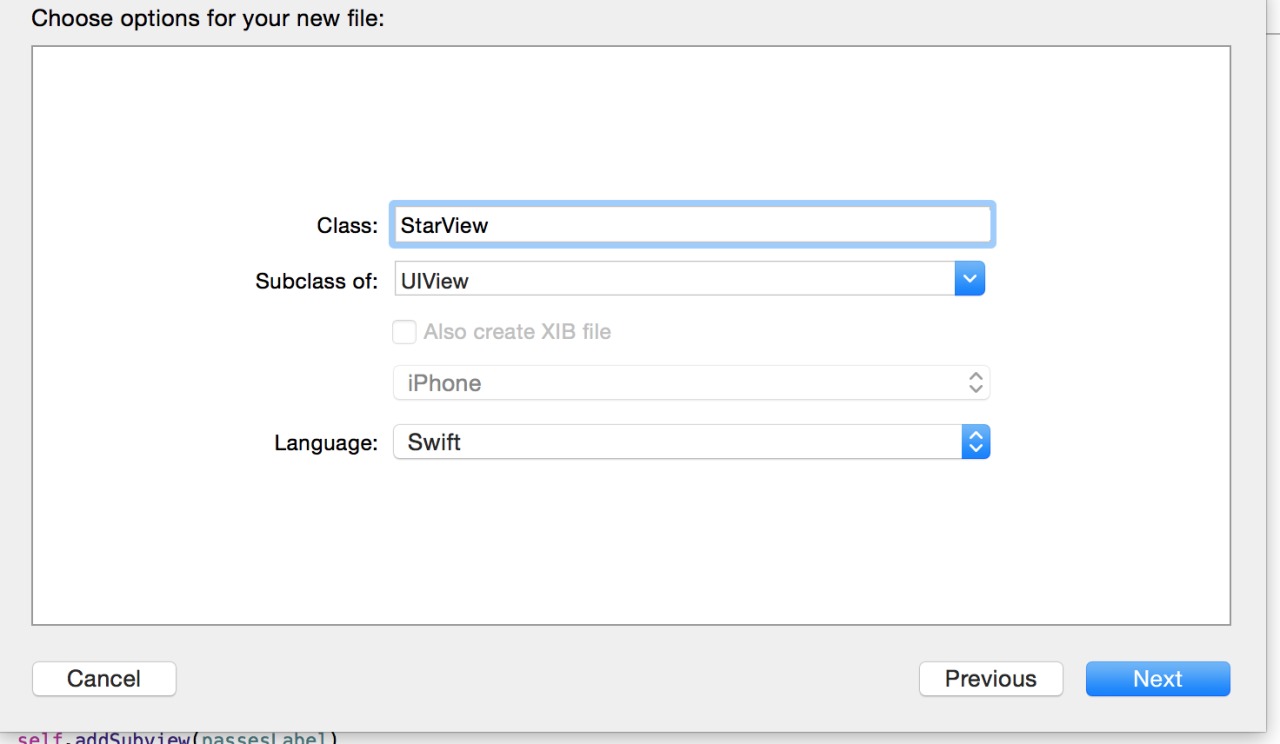Image resolution: width=1280 pixels, height=744 pixels.
Task: Go back with the Previous button
Action: click(x=991, y=679)
